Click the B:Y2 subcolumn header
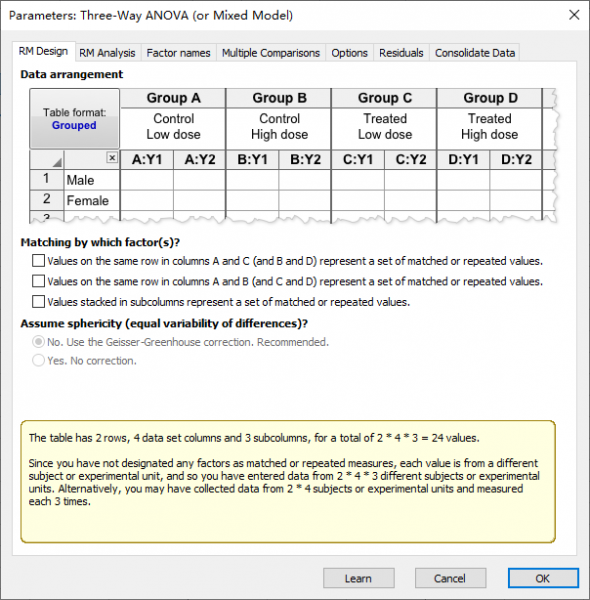The height and width of the screenshot is (600, 590). [x=305, y=160]
